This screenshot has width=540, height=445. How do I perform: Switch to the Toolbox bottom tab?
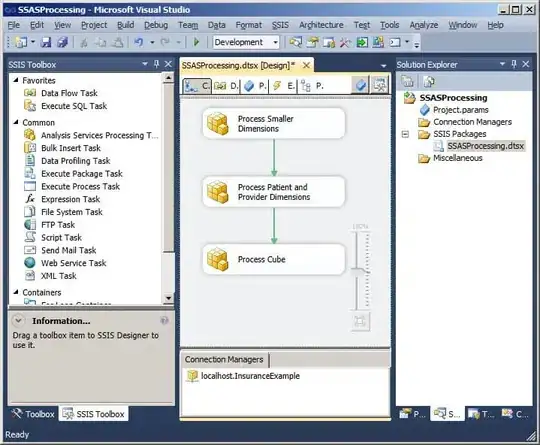coord(33,414)
